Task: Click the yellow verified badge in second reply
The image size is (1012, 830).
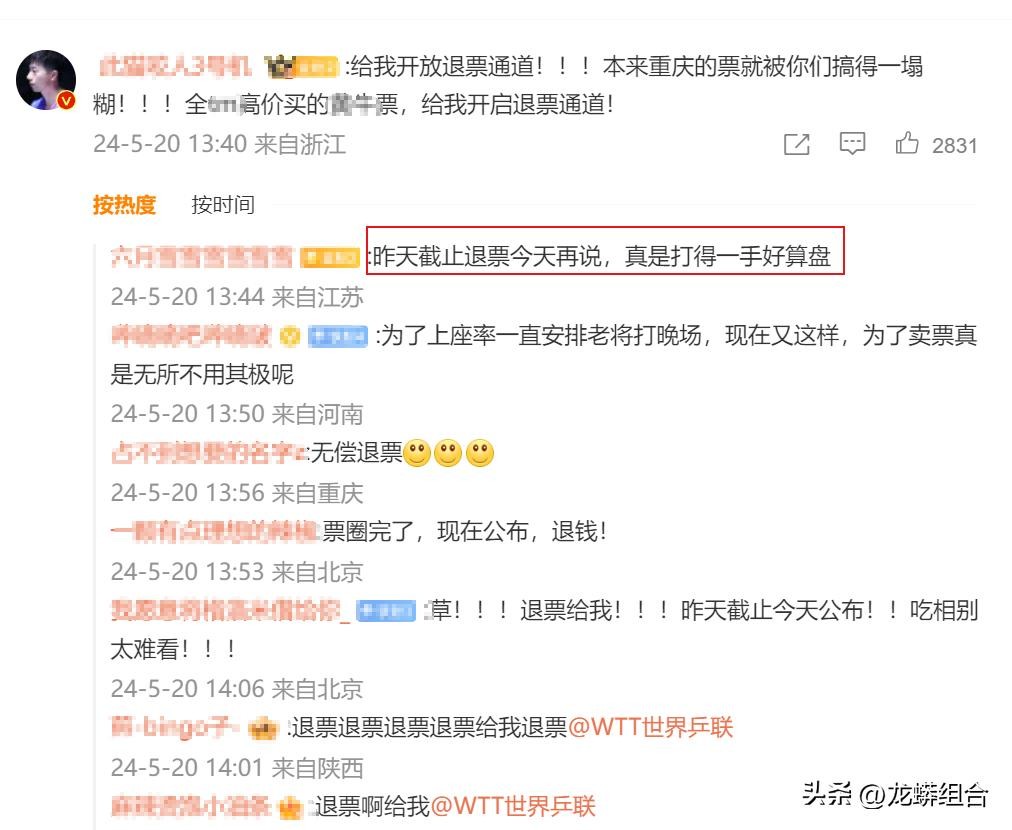Action: (x=290, y=336)
